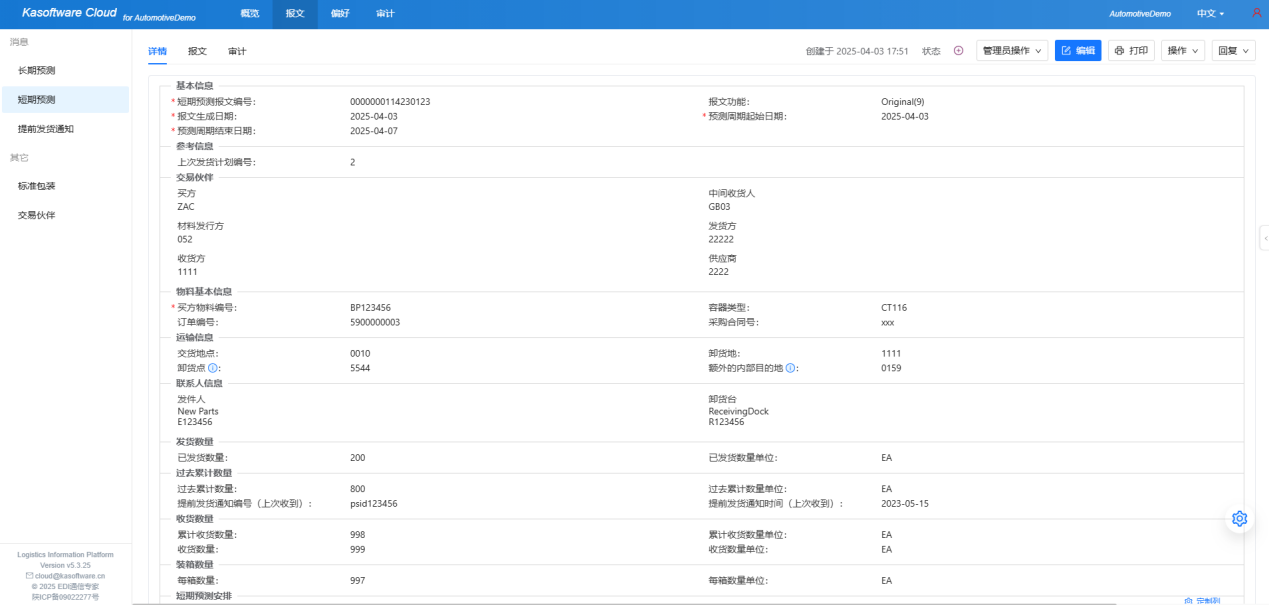Image resolution: width=1269 pixels, height=605 pixels.
Task: Switch to the 审计 sub-tab
Action: point(237,51)
